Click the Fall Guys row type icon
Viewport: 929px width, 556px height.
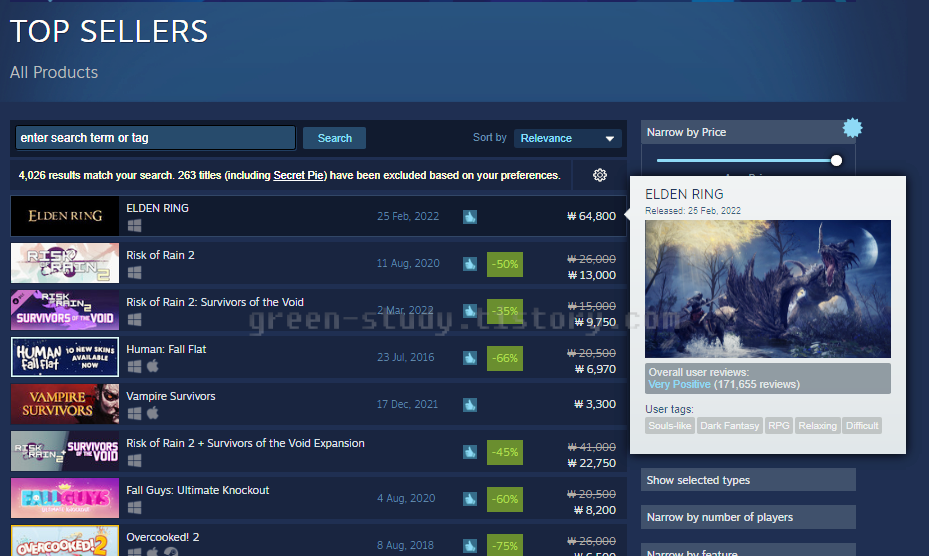pyautogui.click(x=470, y=499)
